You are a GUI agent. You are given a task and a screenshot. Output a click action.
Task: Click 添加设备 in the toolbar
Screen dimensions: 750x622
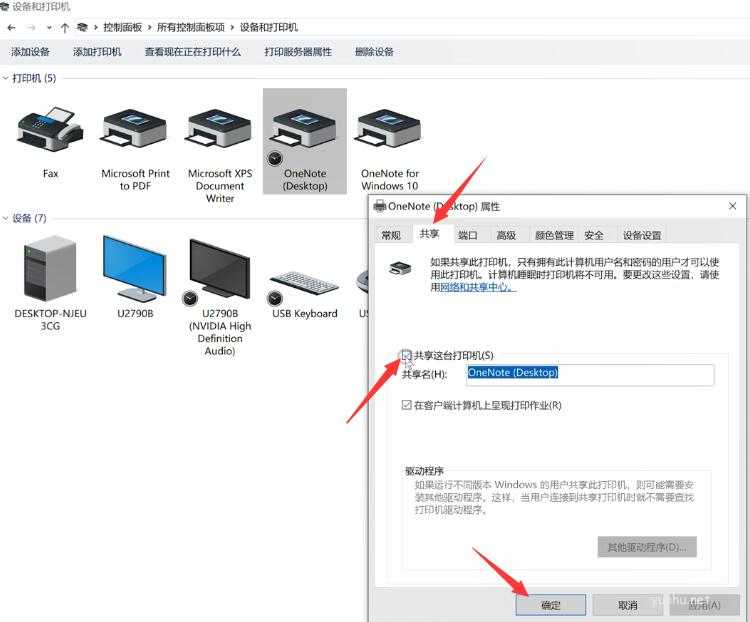tap(31, 52)
